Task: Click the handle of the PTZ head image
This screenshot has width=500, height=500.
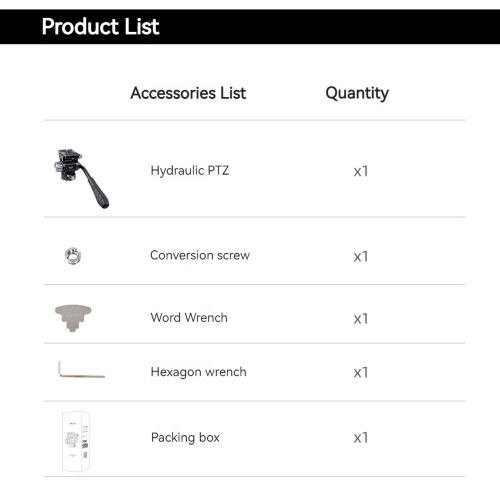Action: point(95,187)
